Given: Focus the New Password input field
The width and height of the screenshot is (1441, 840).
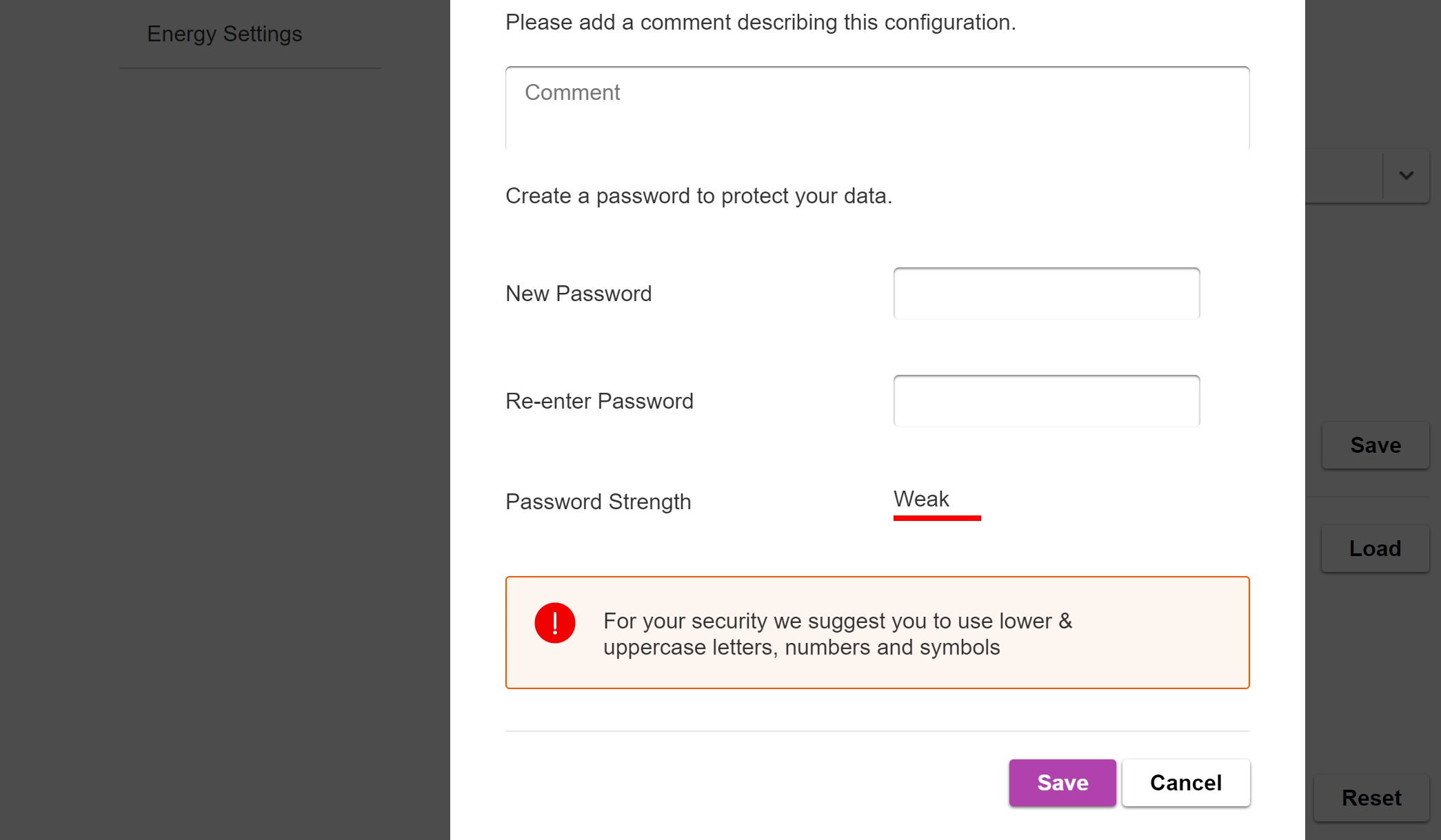Looking at the screenshot, I should pos(1046,294).
